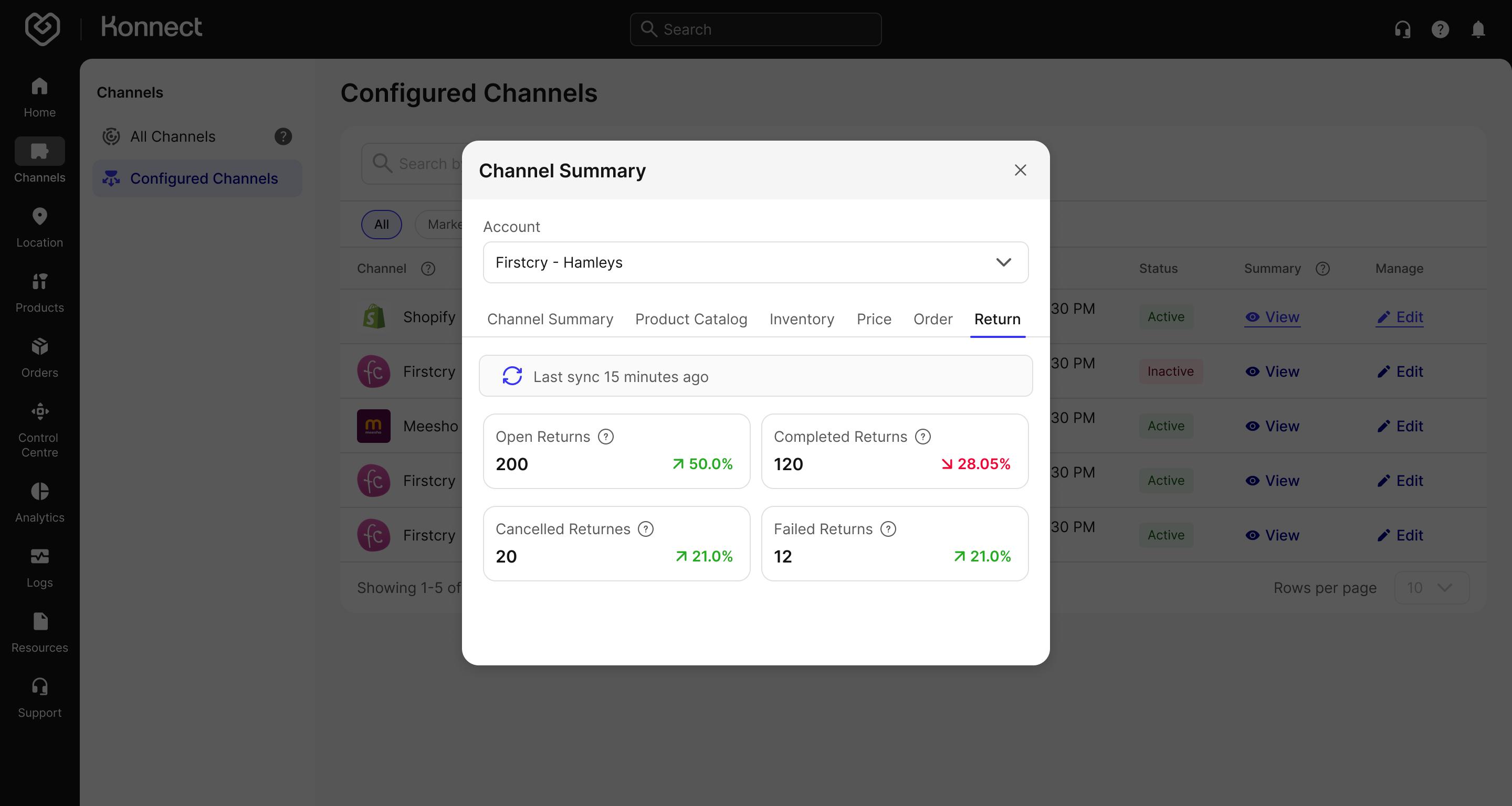
Task: Open Support in the sidebar
Action: coord(39,698)
